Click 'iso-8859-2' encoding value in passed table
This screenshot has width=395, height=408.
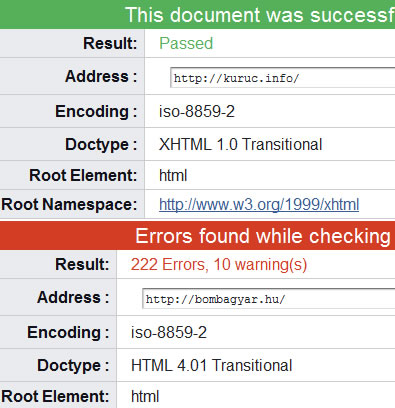tap(197, 111)
